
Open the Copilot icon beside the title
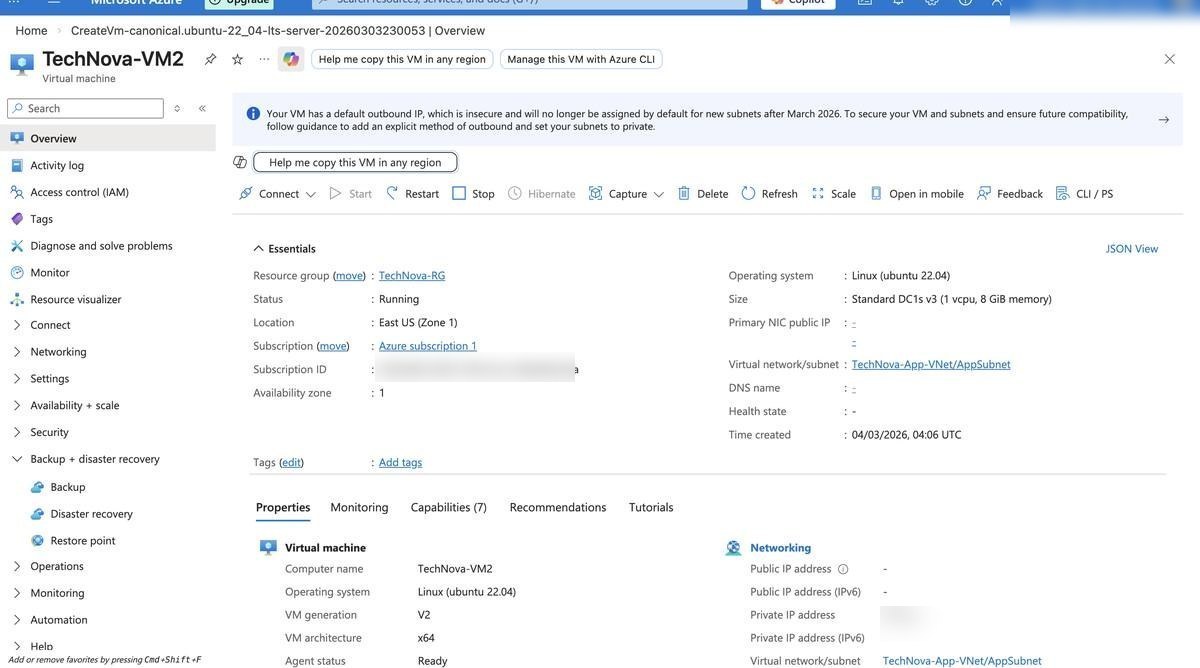pos(291,59)
